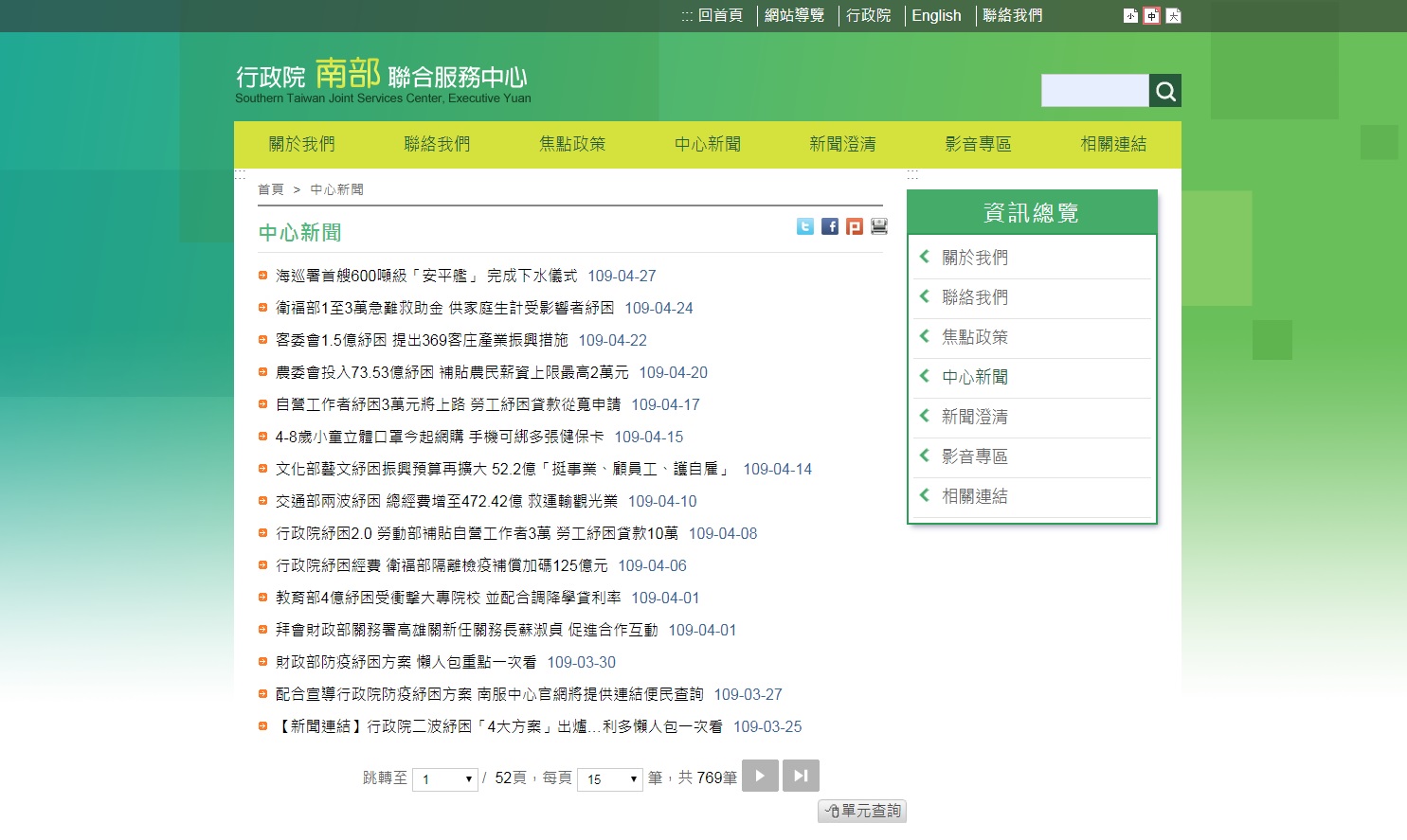
Task: Share page on Twitter icon
Action: click(x=805, y=226)
